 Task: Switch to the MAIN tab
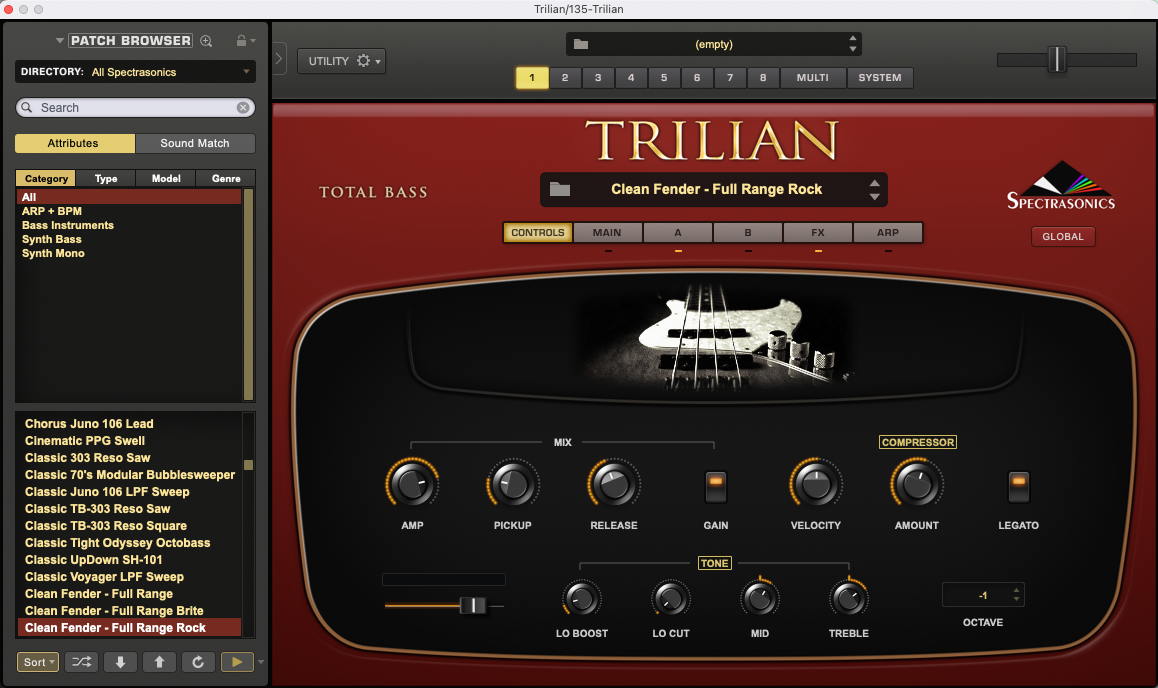[x=607, y=233]
